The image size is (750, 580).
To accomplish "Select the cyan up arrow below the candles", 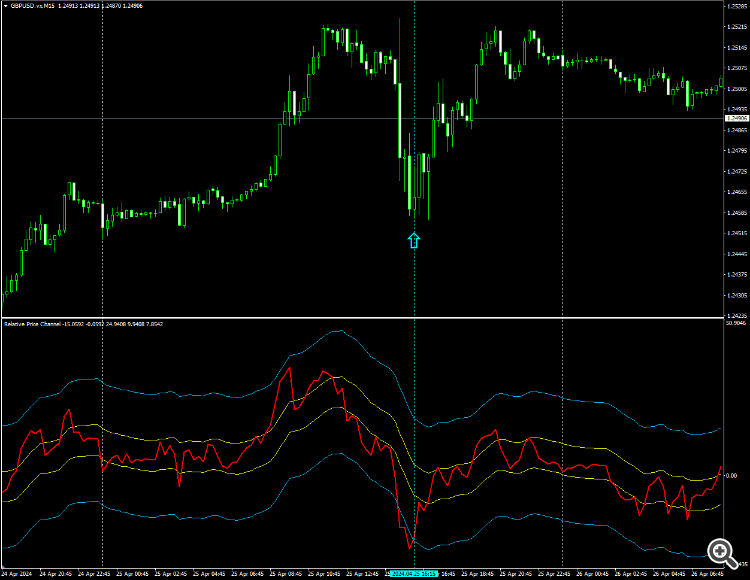I will pos(414,241).
